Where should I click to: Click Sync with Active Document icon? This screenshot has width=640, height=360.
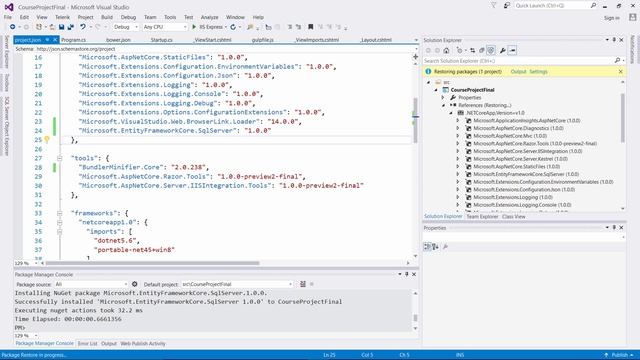tap(473, 51)
